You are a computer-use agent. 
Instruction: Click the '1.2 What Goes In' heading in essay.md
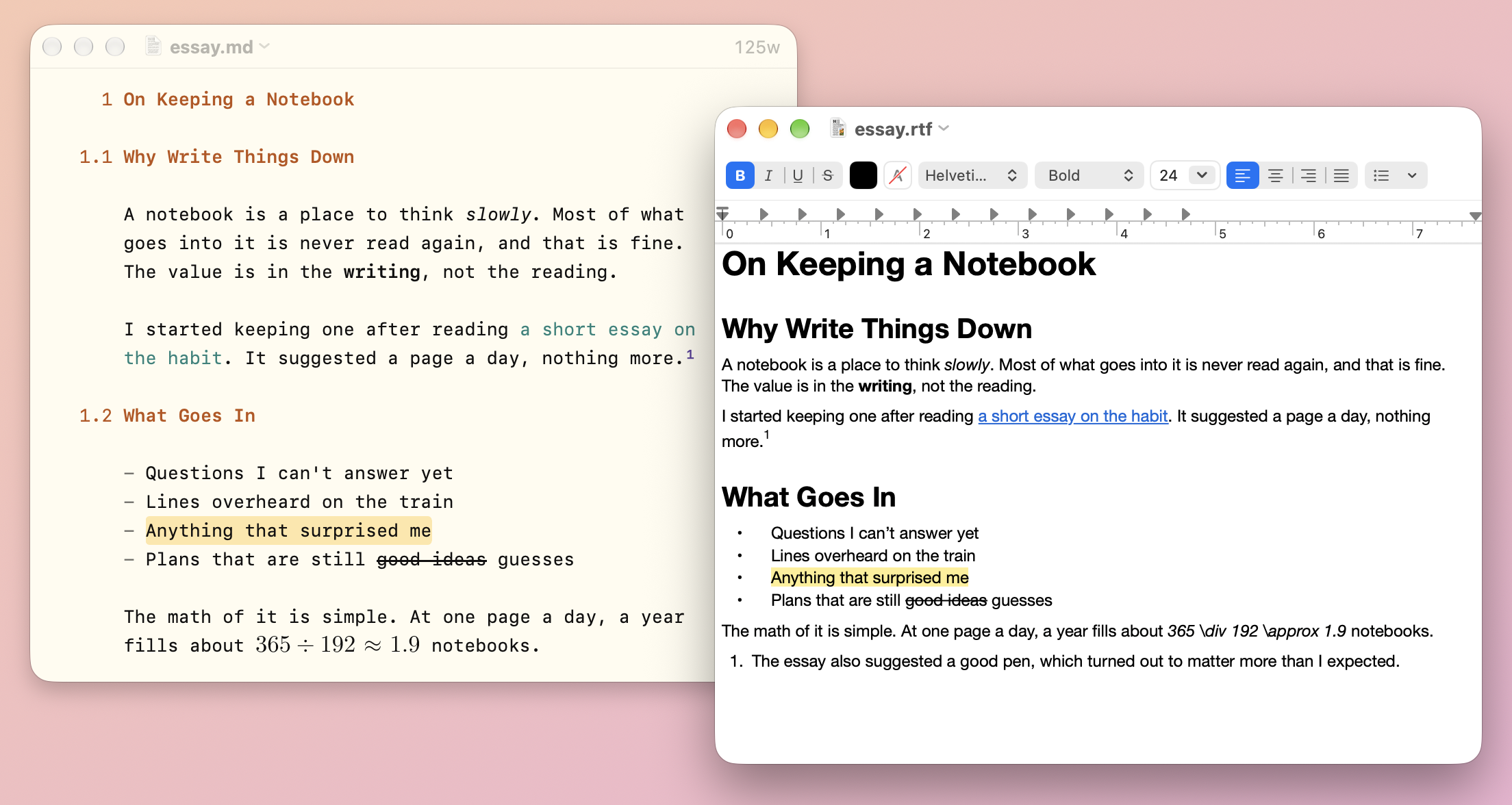(167, 416)
